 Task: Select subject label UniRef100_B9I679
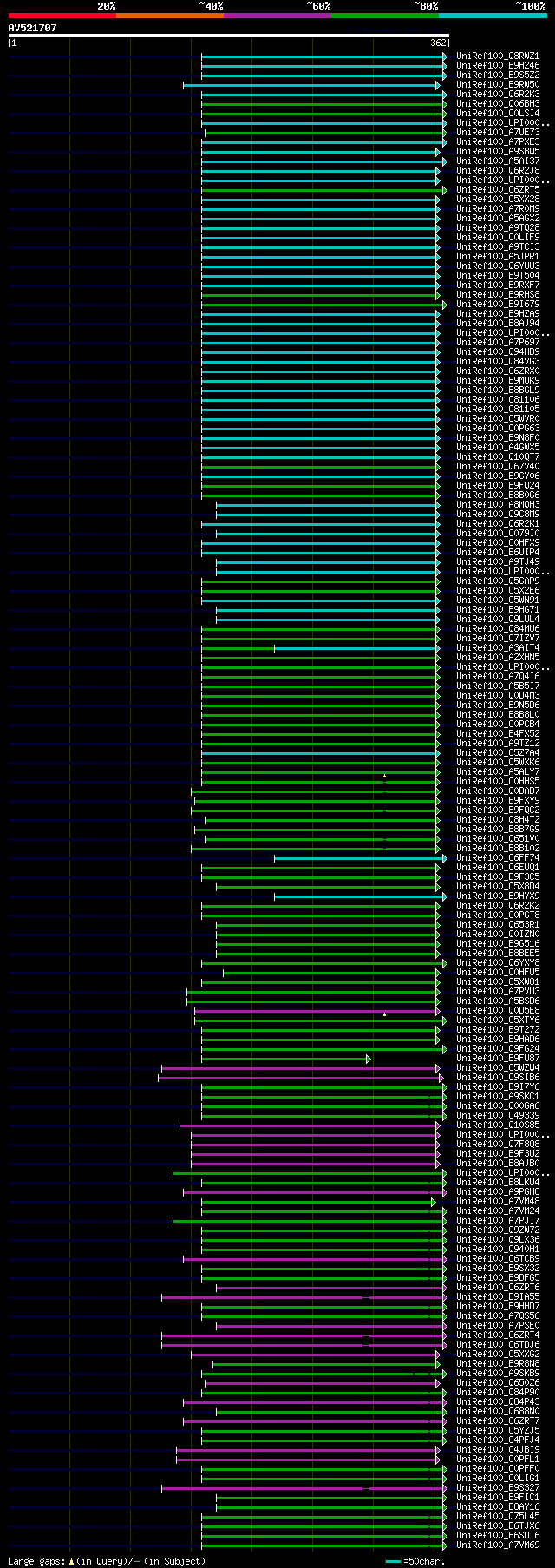[x=498, y=304]
